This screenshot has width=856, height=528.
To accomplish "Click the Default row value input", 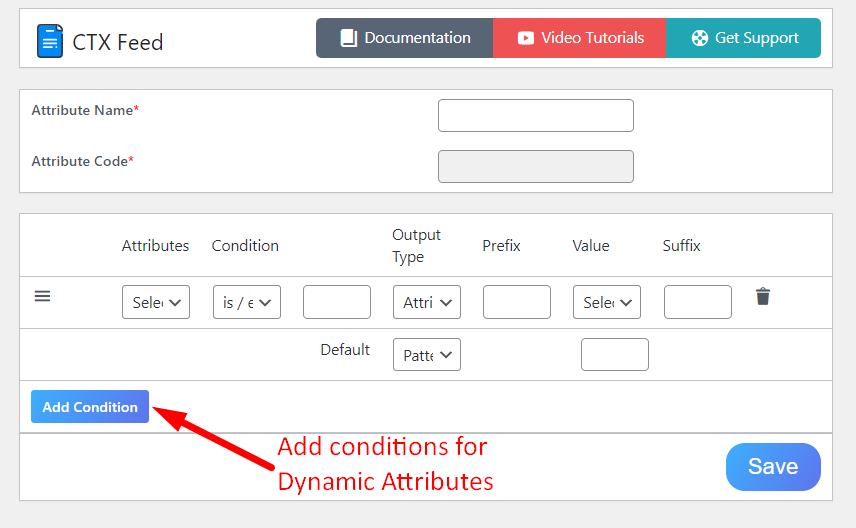I will pos(614,354).
